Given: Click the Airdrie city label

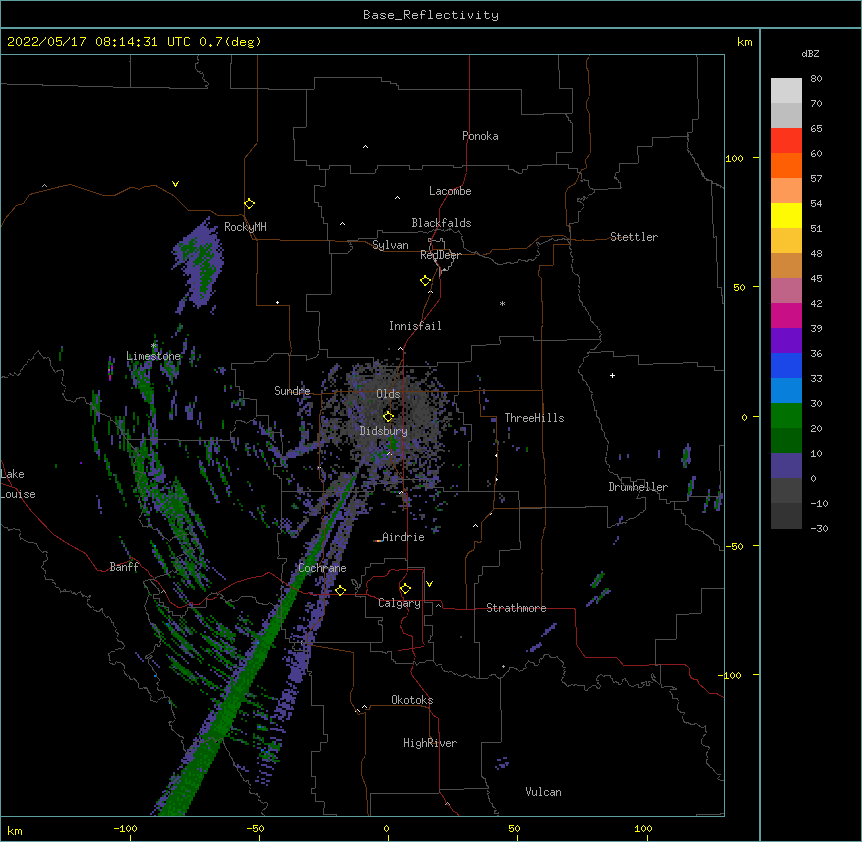Looking at the screenshot, I should coord(403,537).
